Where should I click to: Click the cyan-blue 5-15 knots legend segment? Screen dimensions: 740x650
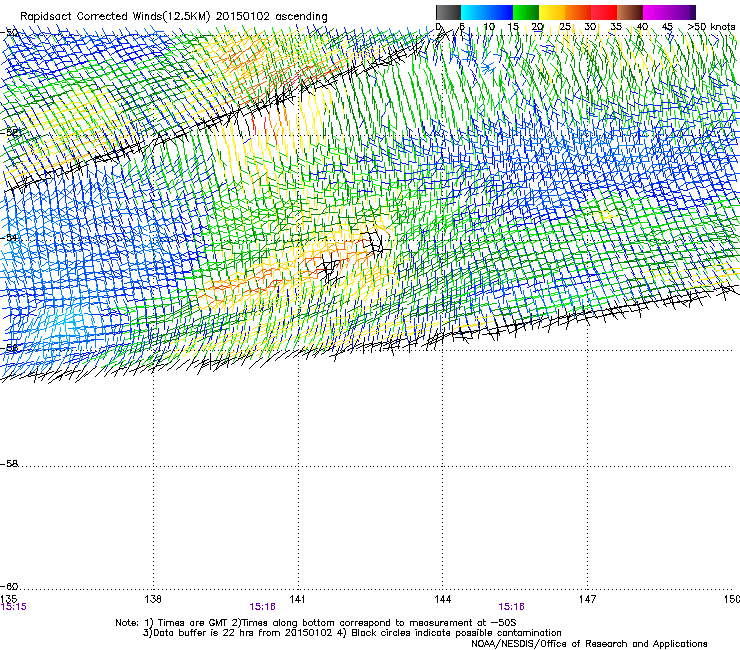pyautogui.click(x=487, y=12)
